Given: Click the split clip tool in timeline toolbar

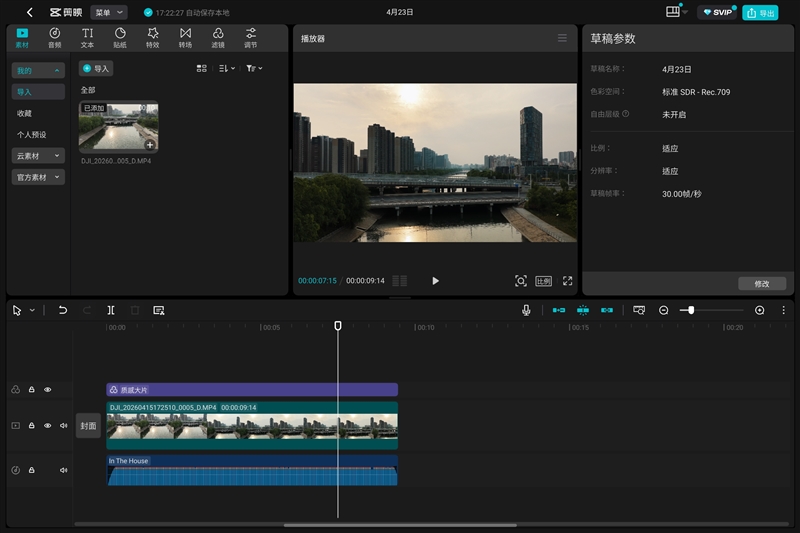Looking at the screenshot, I should (111, 310).
